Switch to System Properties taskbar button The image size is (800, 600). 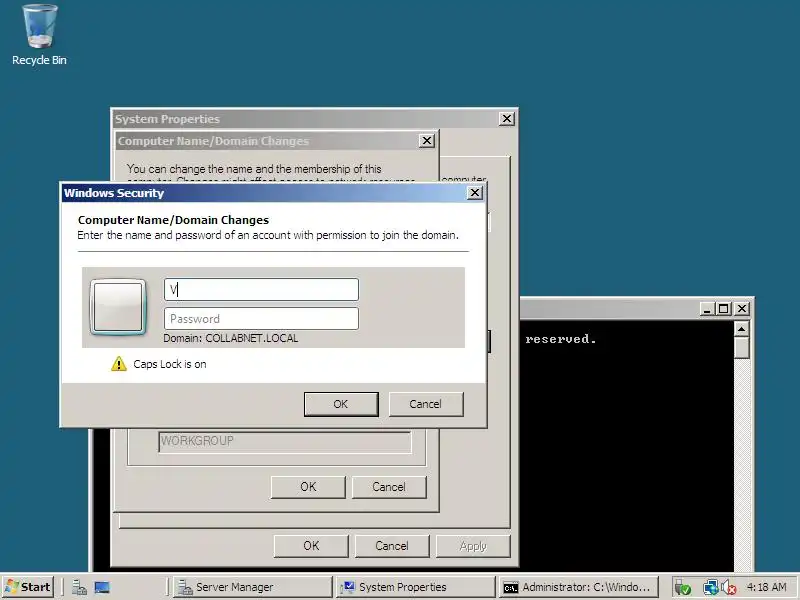click(415, 587)
